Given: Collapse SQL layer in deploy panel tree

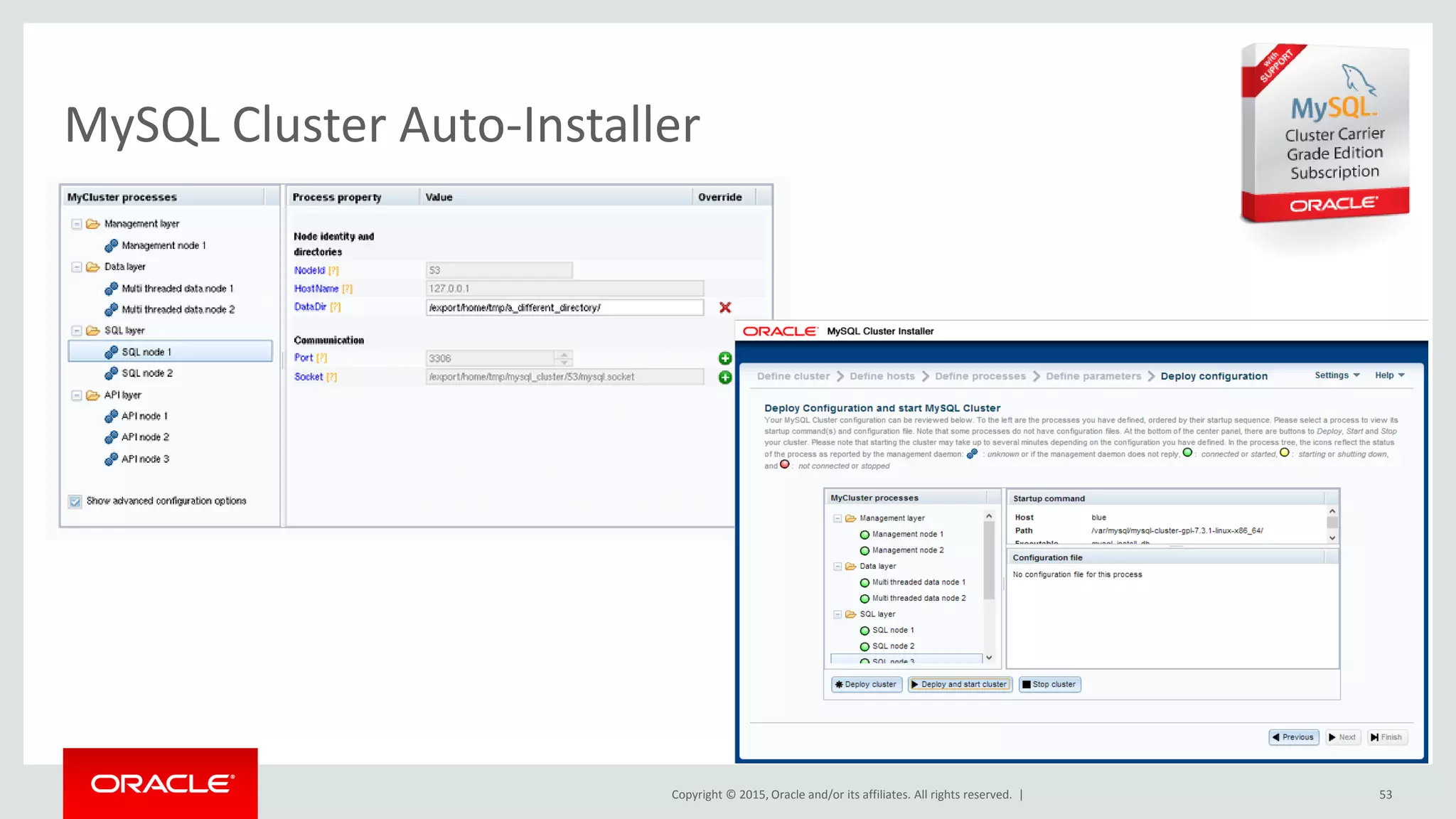Looking at the screenshot, I should click(x=837, y=614).
